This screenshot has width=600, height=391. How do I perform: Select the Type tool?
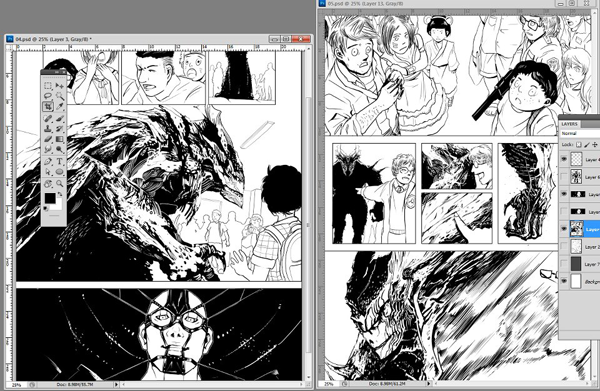coord(59,161)
